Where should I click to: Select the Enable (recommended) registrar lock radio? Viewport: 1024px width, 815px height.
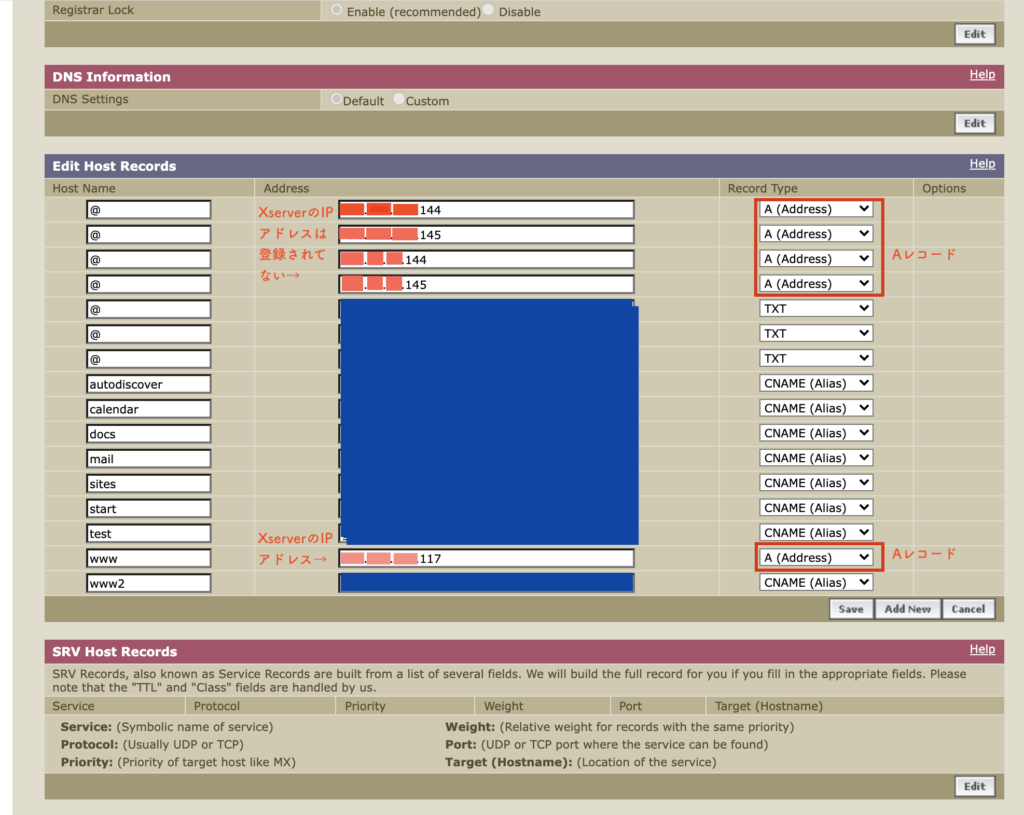(336, 10)
